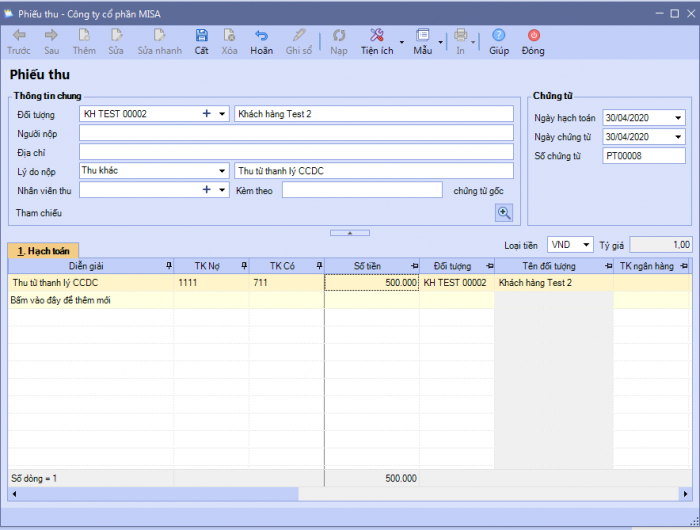Expand the Lý do nộp dropdown

(x=222, y=171)
